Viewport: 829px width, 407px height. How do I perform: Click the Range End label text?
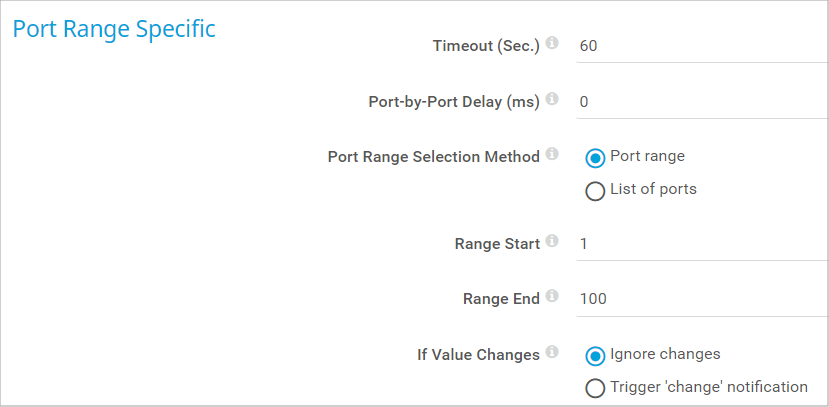coord(501,298)
